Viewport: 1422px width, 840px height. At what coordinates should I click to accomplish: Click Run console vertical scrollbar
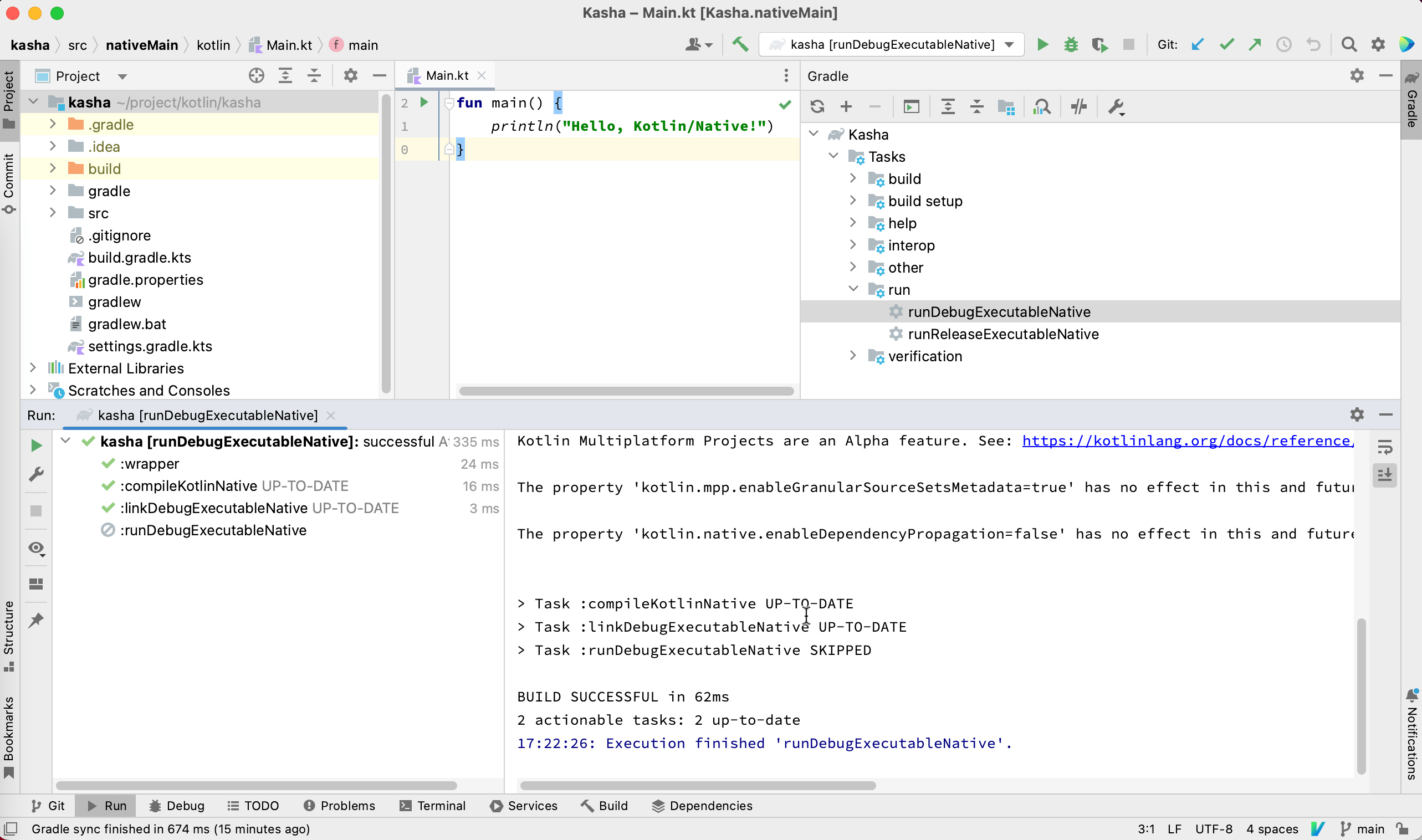pyautogui.click(x=1362, y=696)
